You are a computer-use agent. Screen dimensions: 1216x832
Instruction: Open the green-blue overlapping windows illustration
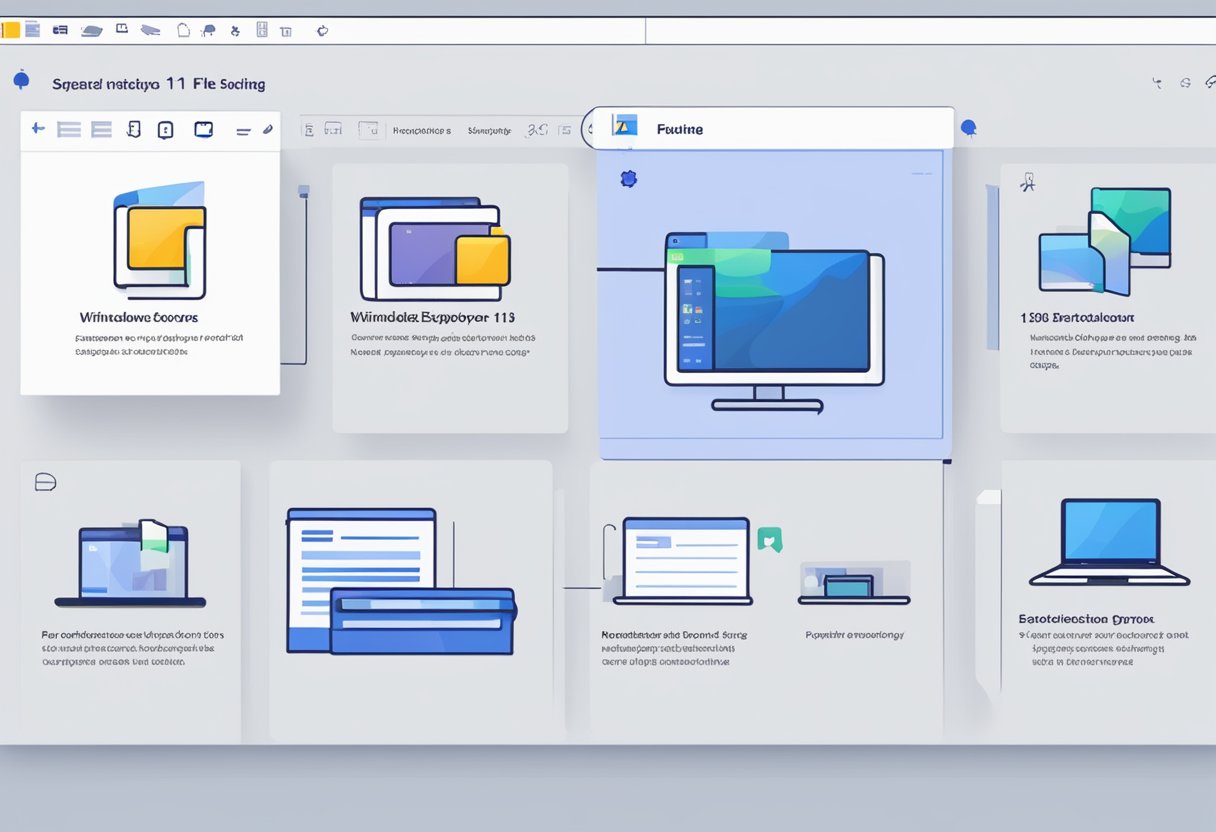pyautogui.click(x=1104, y=240)
